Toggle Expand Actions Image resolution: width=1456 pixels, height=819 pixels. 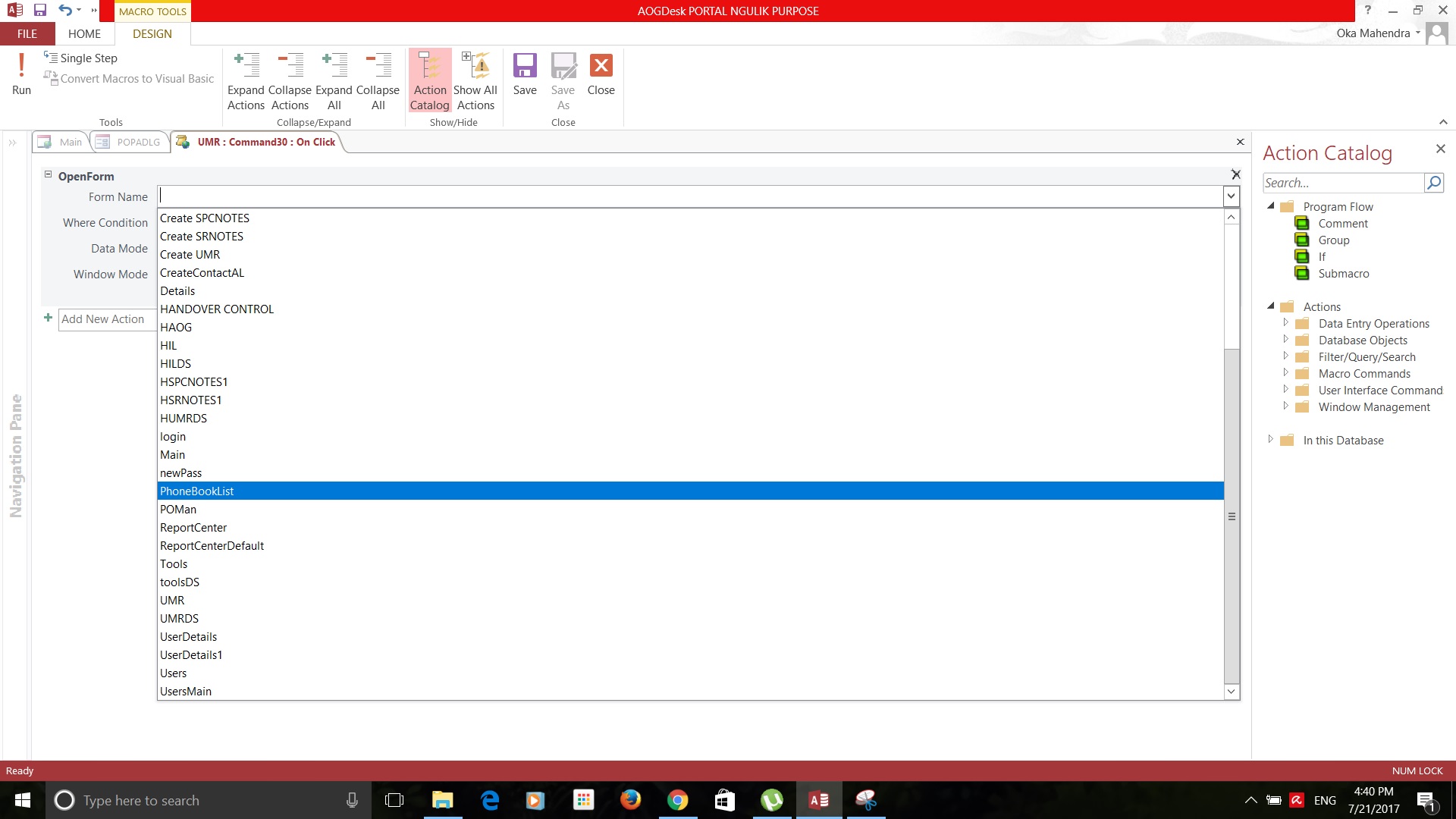click(x=246, y=79)
